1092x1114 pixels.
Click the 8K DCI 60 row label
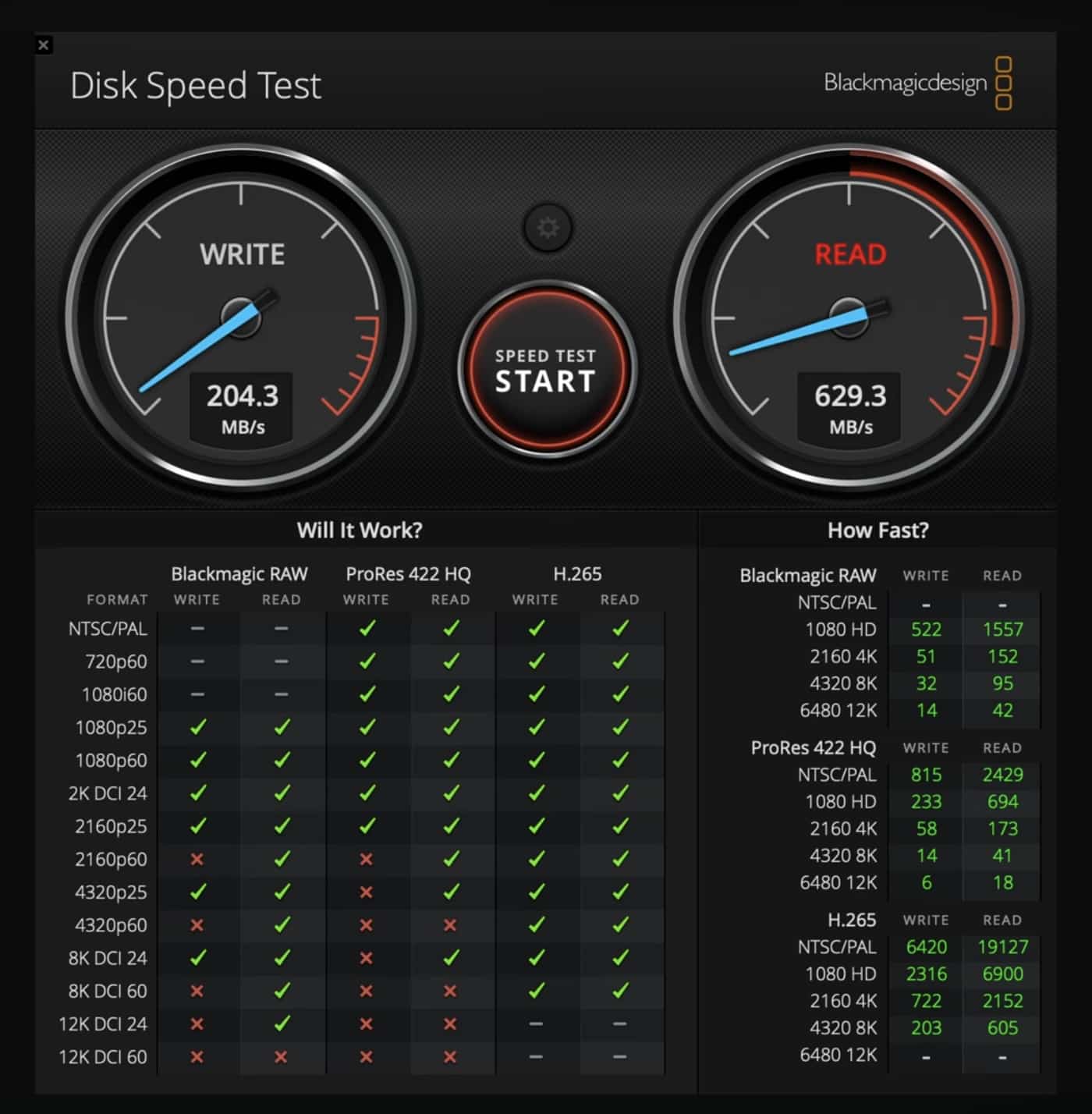point(108,991)
